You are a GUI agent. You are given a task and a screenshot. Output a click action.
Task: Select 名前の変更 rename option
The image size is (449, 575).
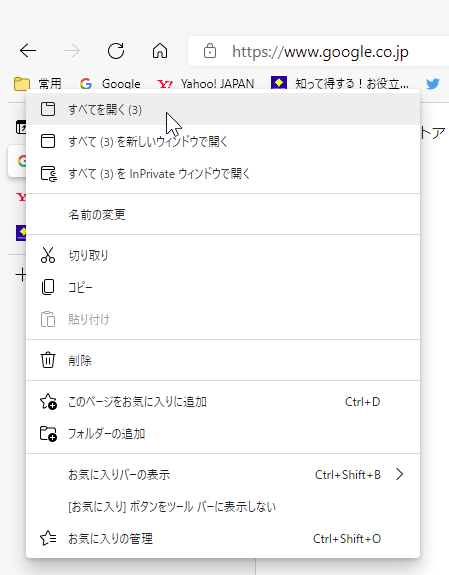click(x=223, y=214)
